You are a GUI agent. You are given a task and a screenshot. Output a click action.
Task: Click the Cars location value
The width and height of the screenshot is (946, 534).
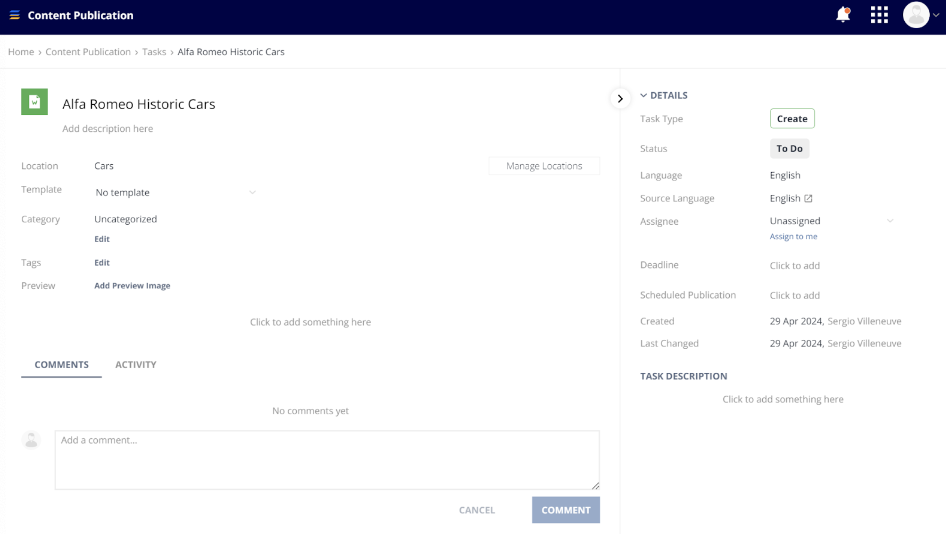104,166
